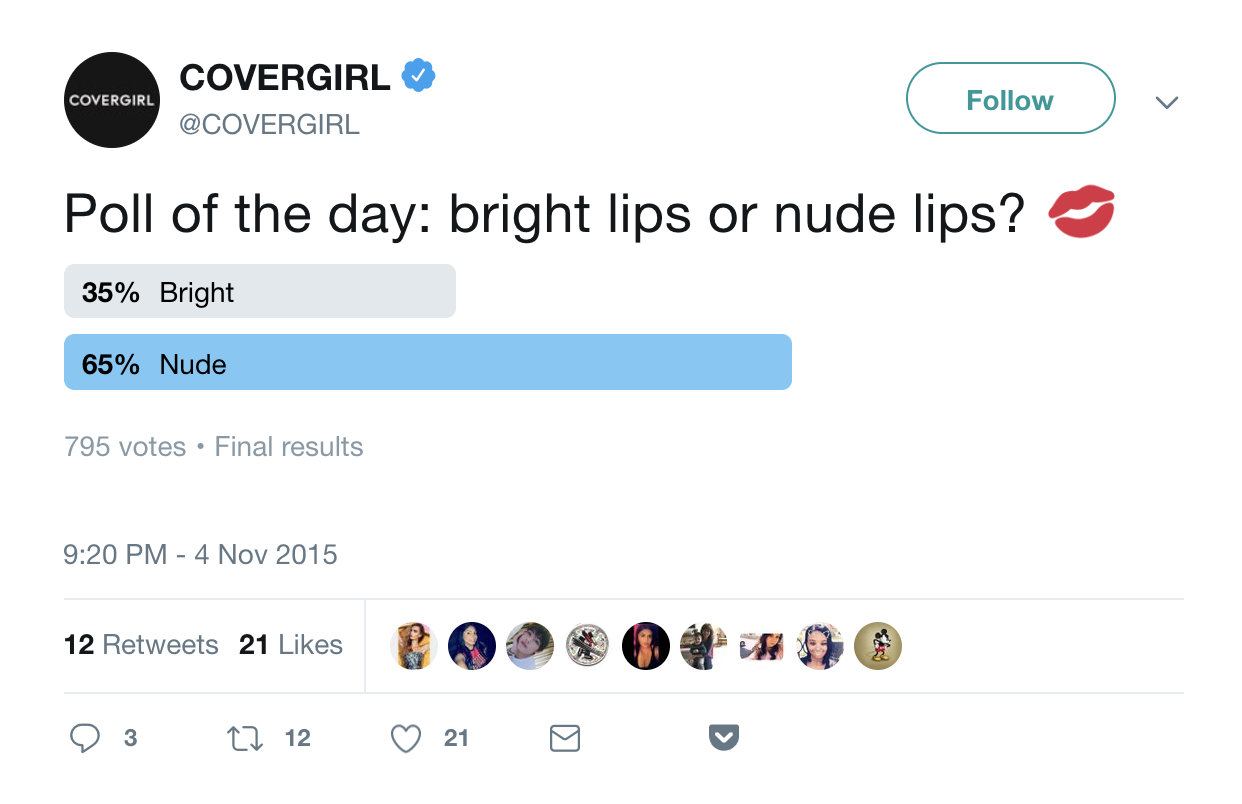Screen dimensions: 1242x804
Task: Click the reply speech bubble icon
Action: [x=86, y=739]
